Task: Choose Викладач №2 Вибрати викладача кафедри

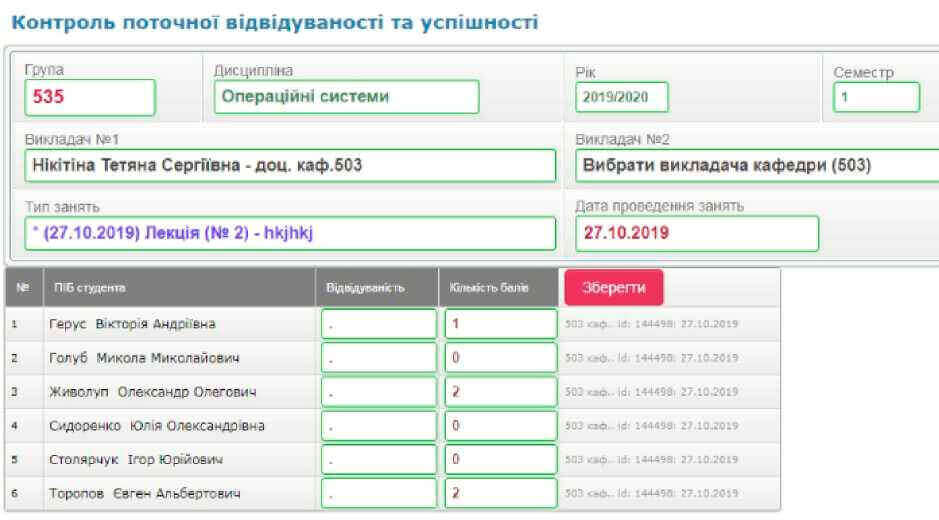Action: (757, 165)
